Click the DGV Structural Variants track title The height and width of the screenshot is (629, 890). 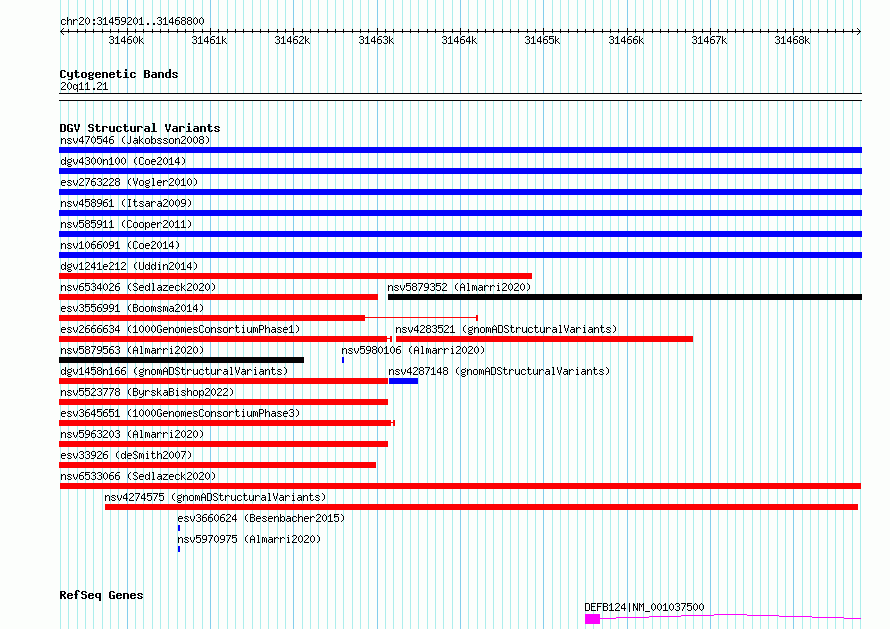click(140, 128)
